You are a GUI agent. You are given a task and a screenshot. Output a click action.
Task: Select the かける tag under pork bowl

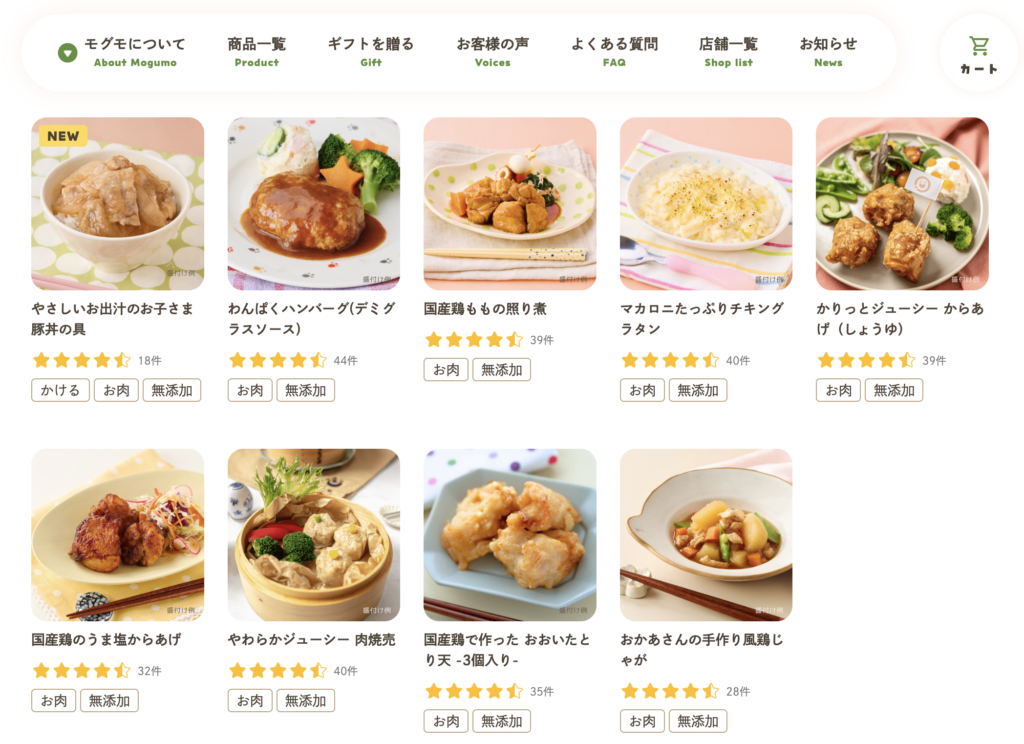point(60,390)
